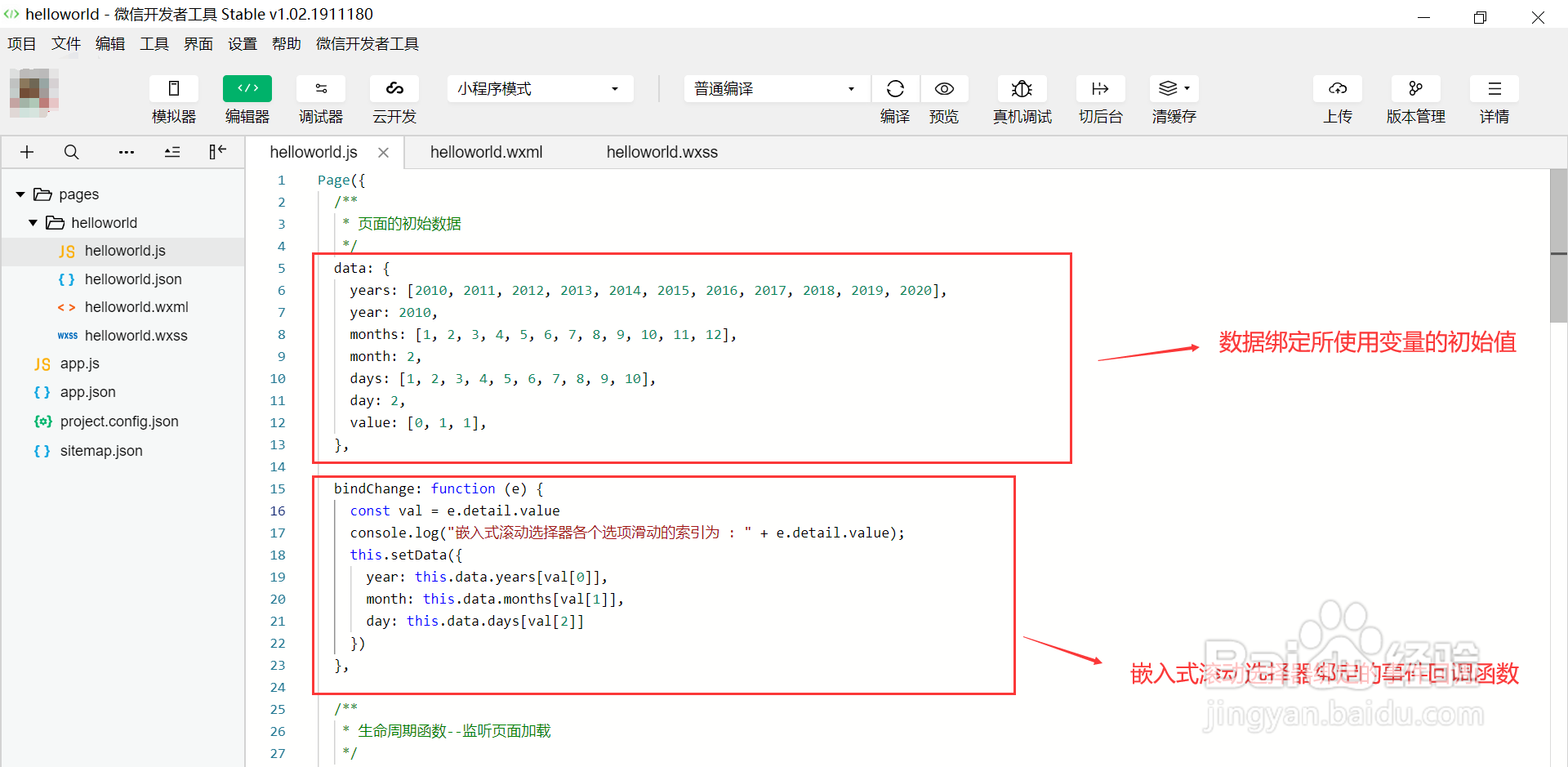Open helloworld.wxss in the file tree

coord(123,336)
